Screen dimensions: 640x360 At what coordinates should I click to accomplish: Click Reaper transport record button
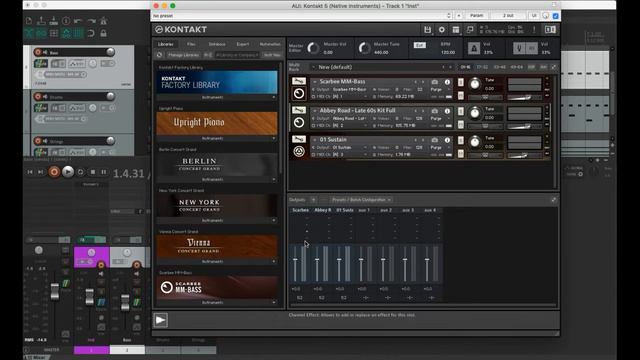click(x=54, y=172)
